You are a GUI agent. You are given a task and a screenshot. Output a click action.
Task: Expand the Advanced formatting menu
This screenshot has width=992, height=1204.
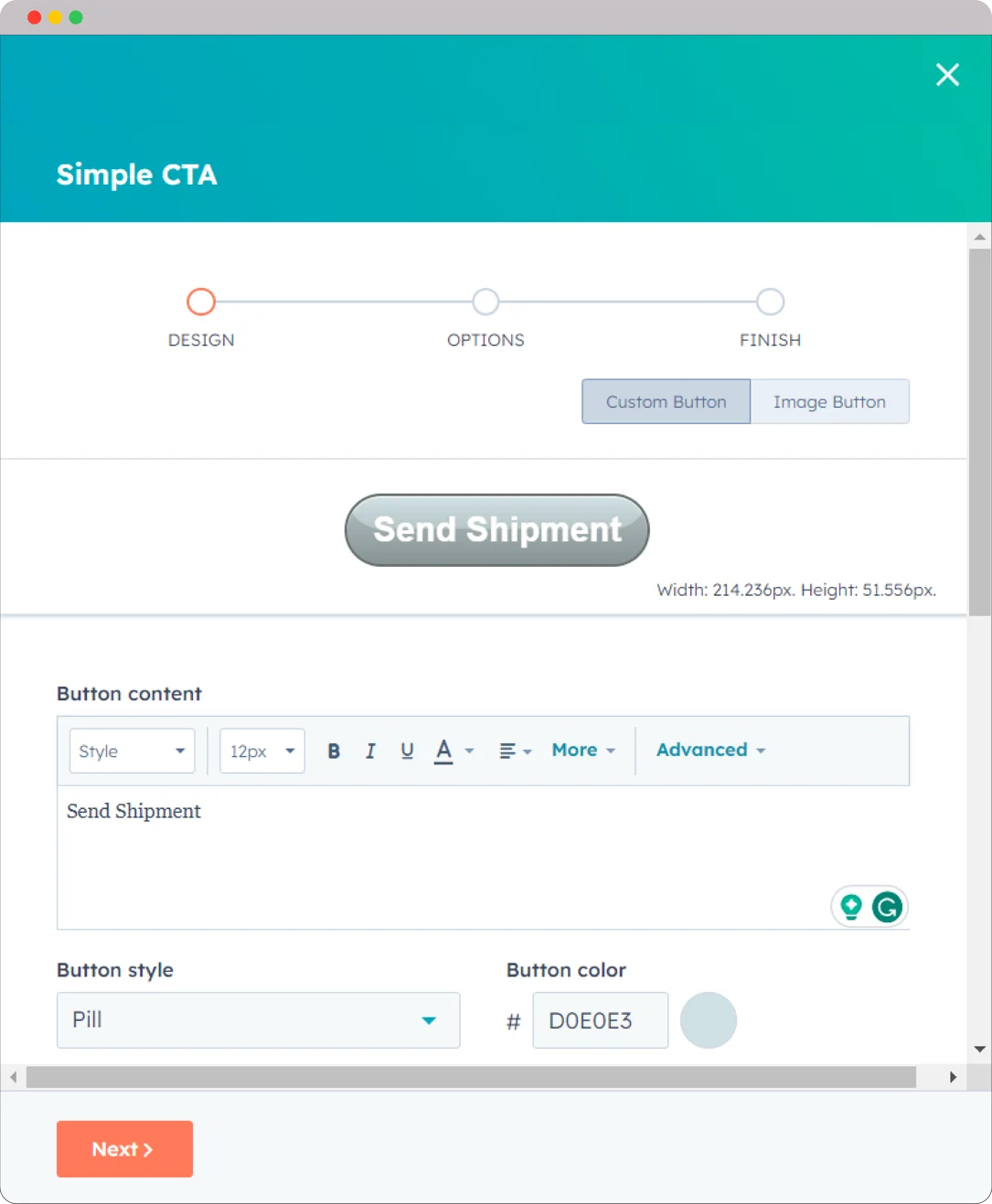point(710,750)
